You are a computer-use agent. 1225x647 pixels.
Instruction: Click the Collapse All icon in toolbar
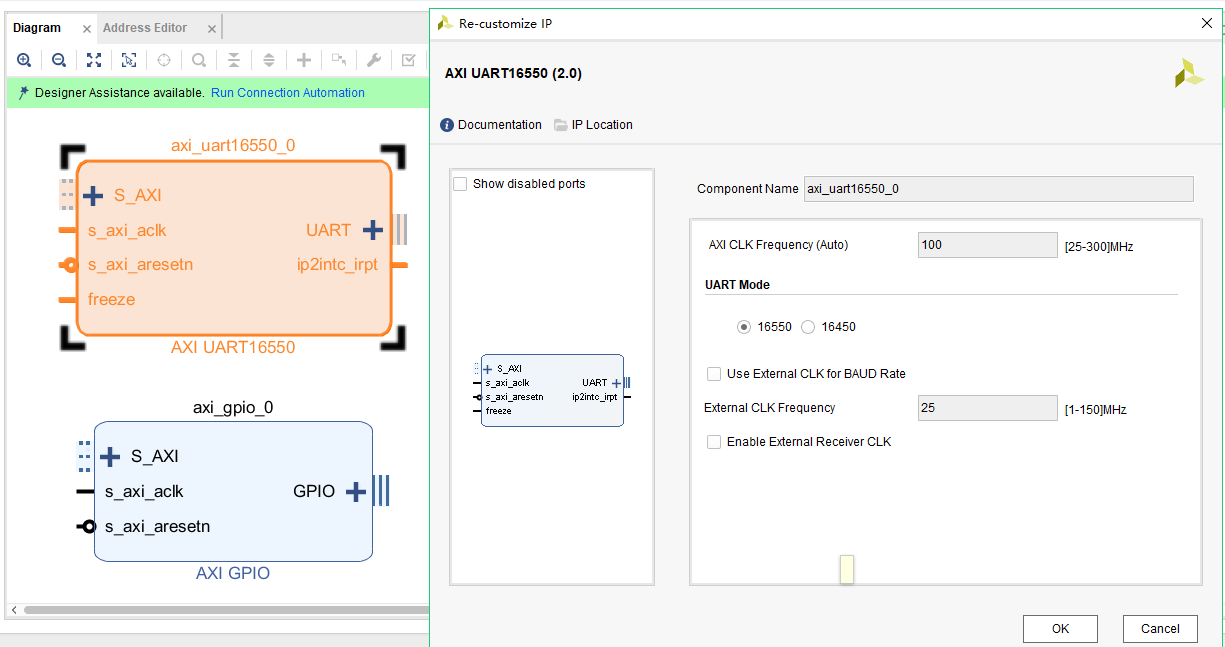click(234, 60)
